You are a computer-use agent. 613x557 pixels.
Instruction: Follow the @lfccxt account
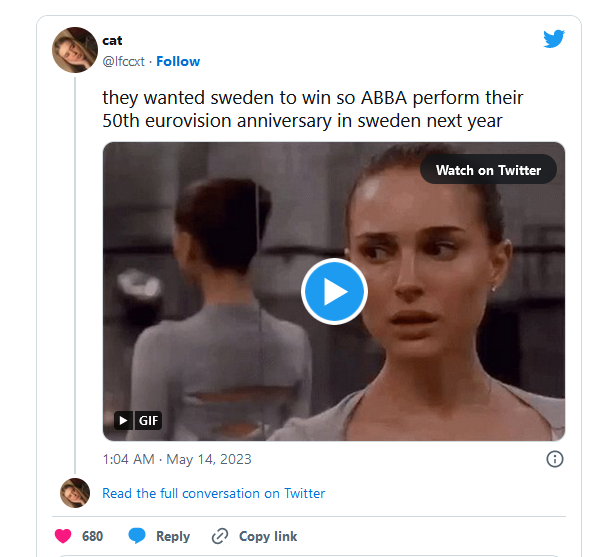click(178, 61)
